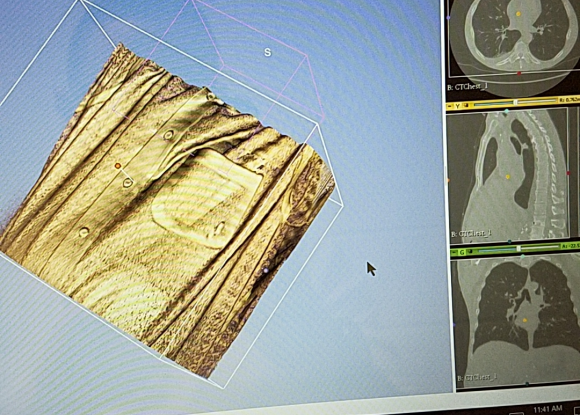Click the G view label on green bar

[x=462, y=252]
